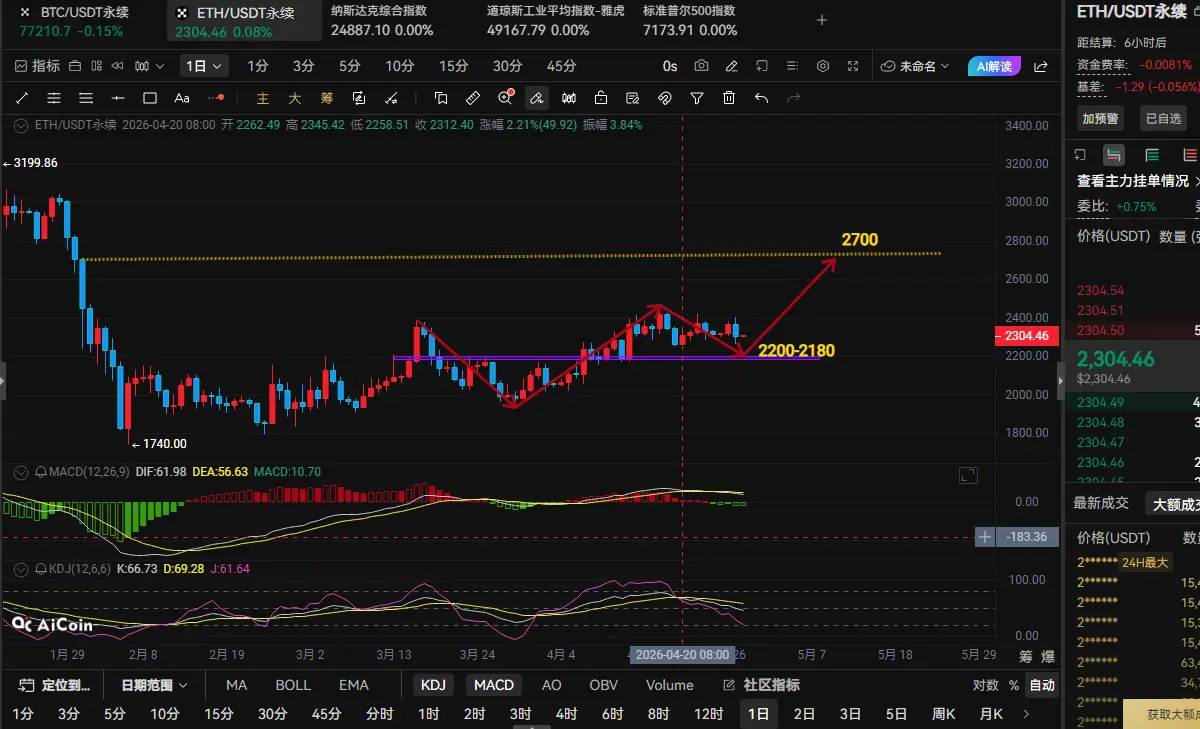1200x729 pixels.
Task: Toggle 自动 auto price scale
Action: [1042, 685]
